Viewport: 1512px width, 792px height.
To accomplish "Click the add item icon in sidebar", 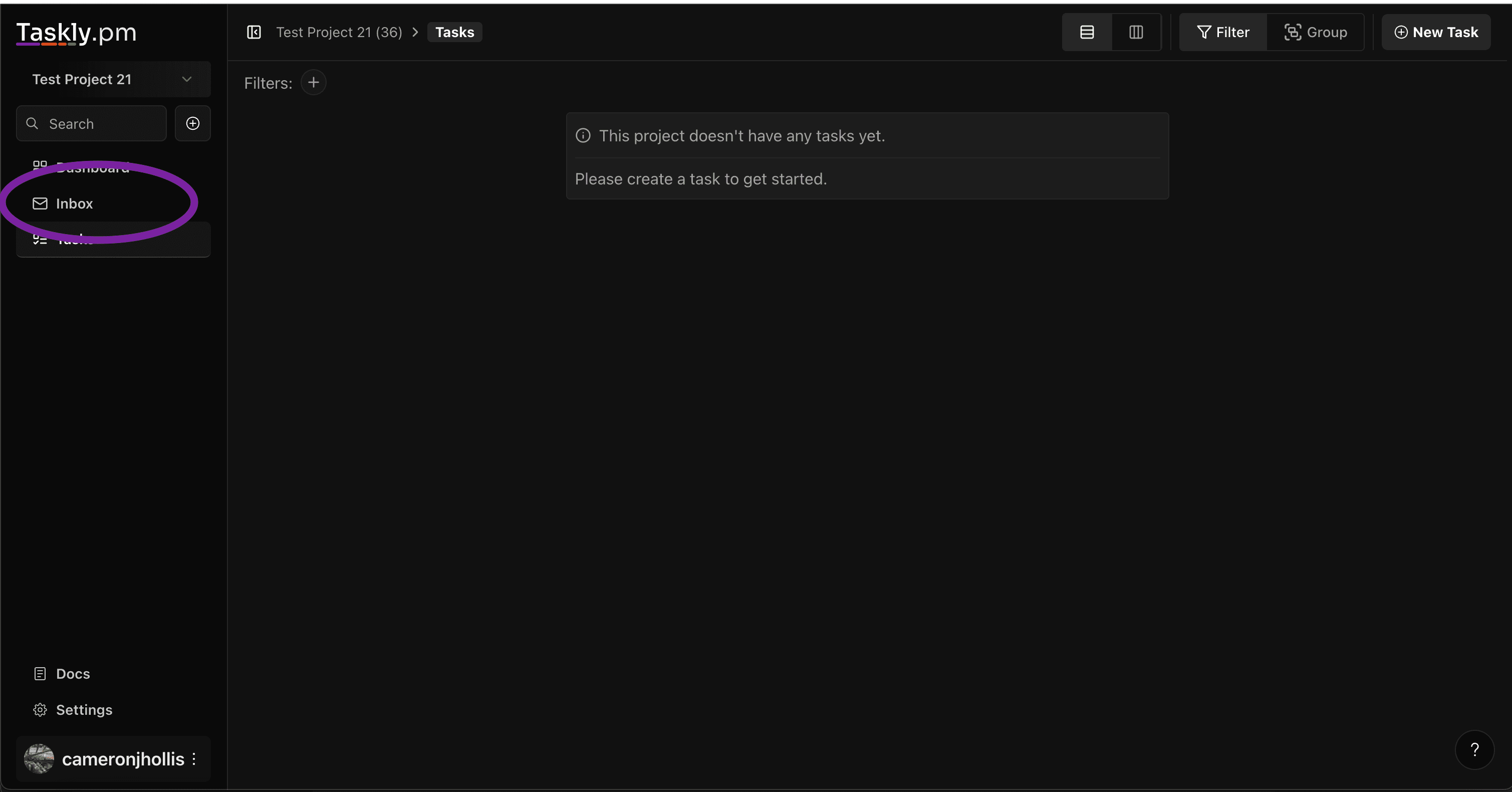I will point(193,123).
